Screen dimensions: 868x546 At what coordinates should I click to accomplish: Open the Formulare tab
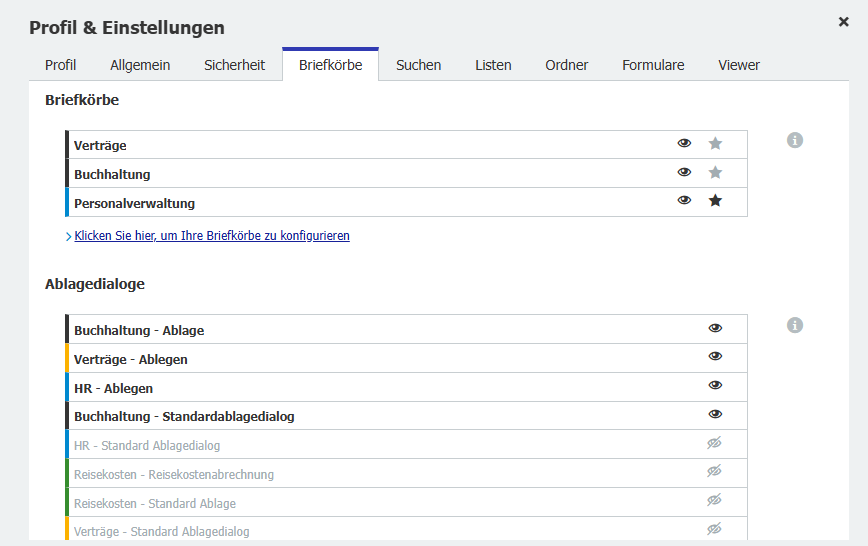(653, 65)
